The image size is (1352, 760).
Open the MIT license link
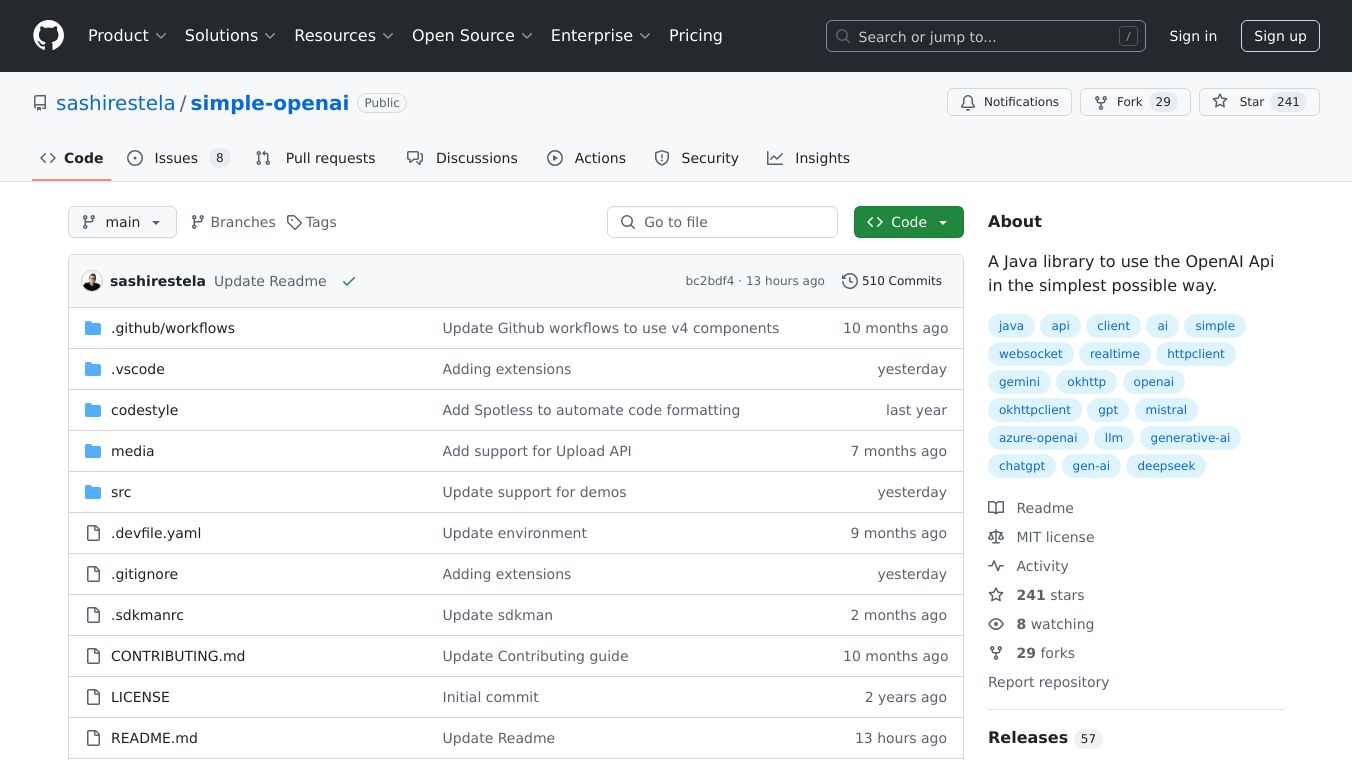pos(1055,537)
